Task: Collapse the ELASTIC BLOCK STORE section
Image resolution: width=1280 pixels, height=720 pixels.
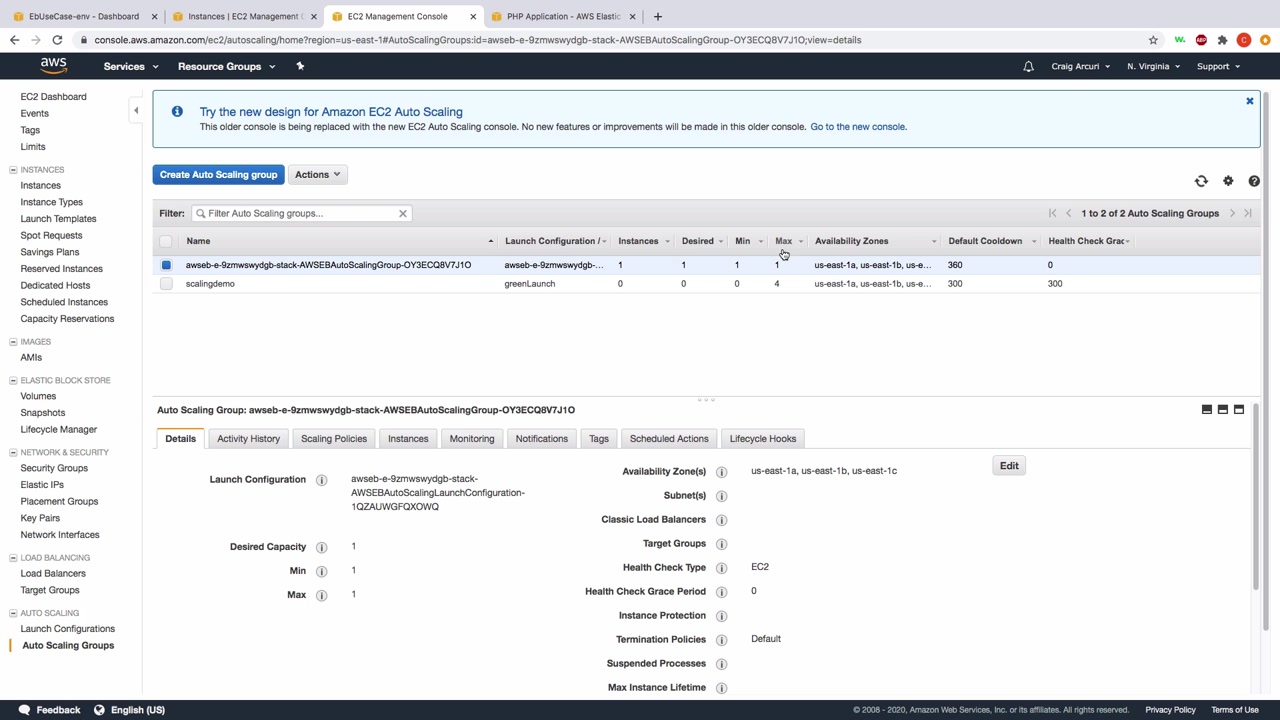Action: (x=13, y=380)
